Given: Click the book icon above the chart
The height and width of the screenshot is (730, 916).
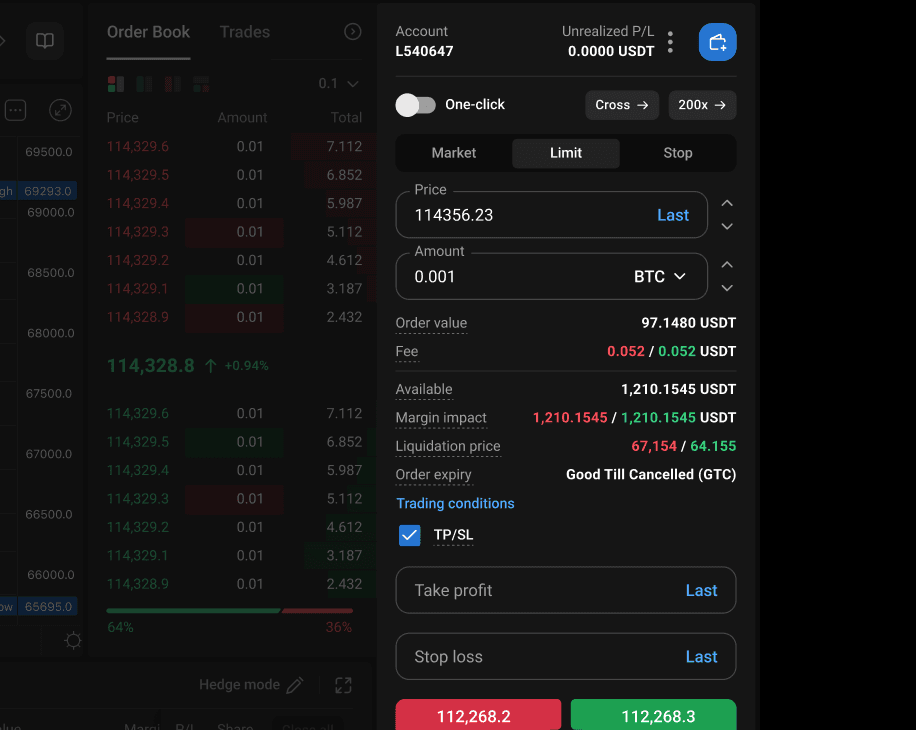Looking at the screenshot, I should click(x=45, y=41).
